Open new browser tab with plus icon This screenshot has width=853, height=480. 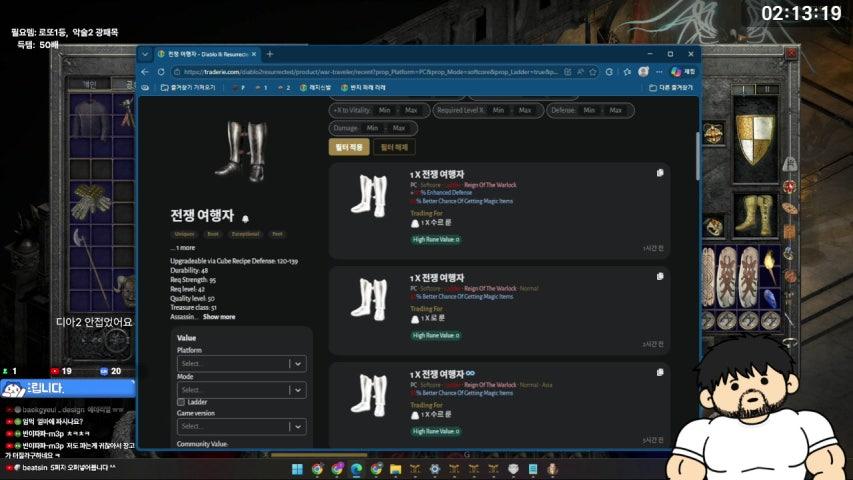coord(270,54)
